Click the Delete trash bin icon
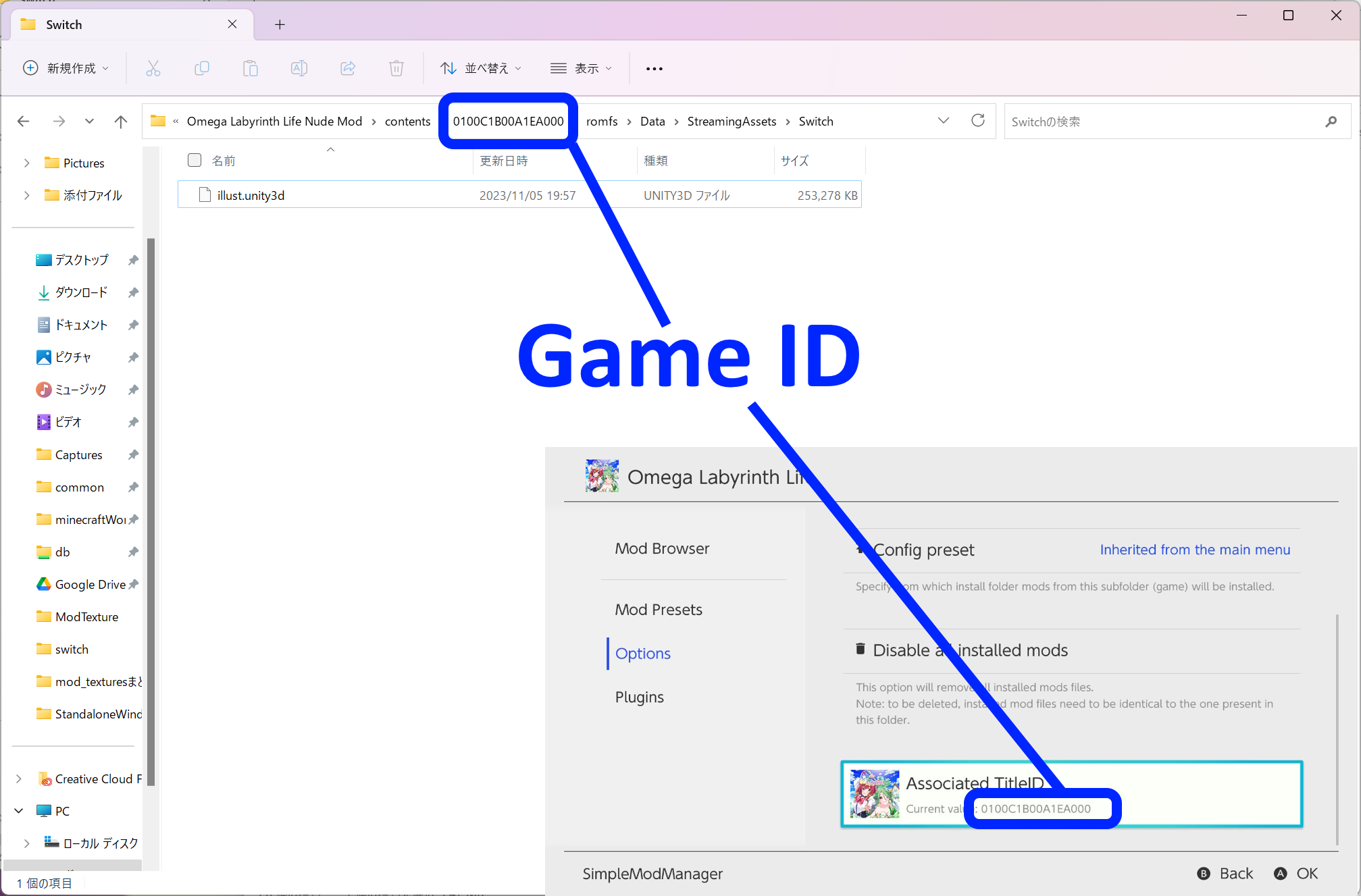 (396, 68)
